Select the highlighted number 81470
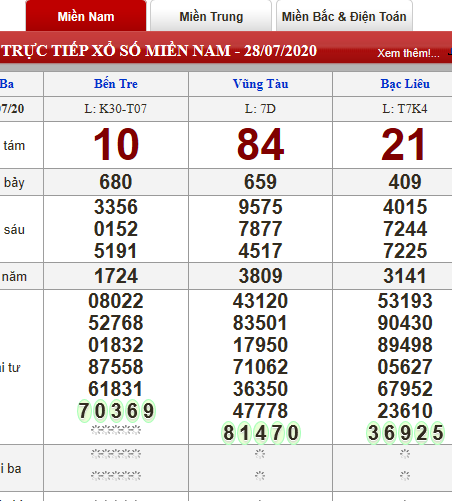The height and width of the screenshot is (501, 452). click(261, 433)
